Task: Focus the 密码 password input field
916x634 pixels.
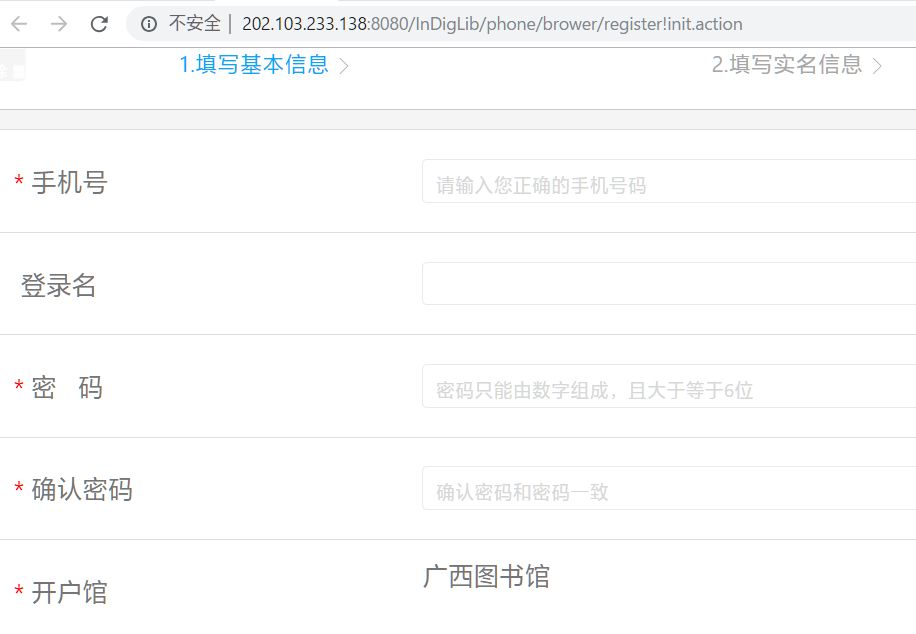Action: 668,387
